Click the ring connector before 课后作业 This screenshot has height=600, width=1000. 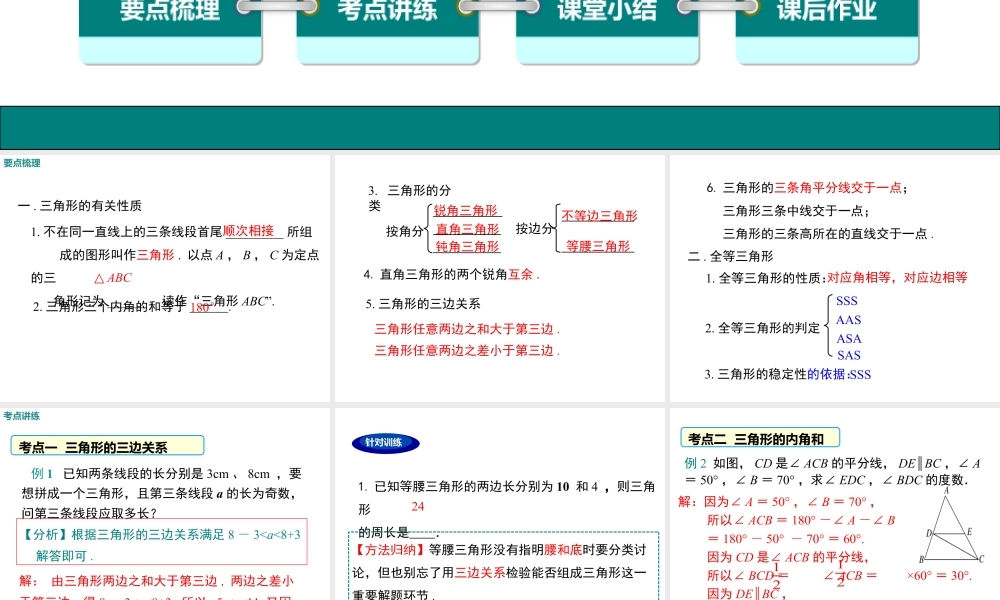pyautogui.click(x=718, y=8)
